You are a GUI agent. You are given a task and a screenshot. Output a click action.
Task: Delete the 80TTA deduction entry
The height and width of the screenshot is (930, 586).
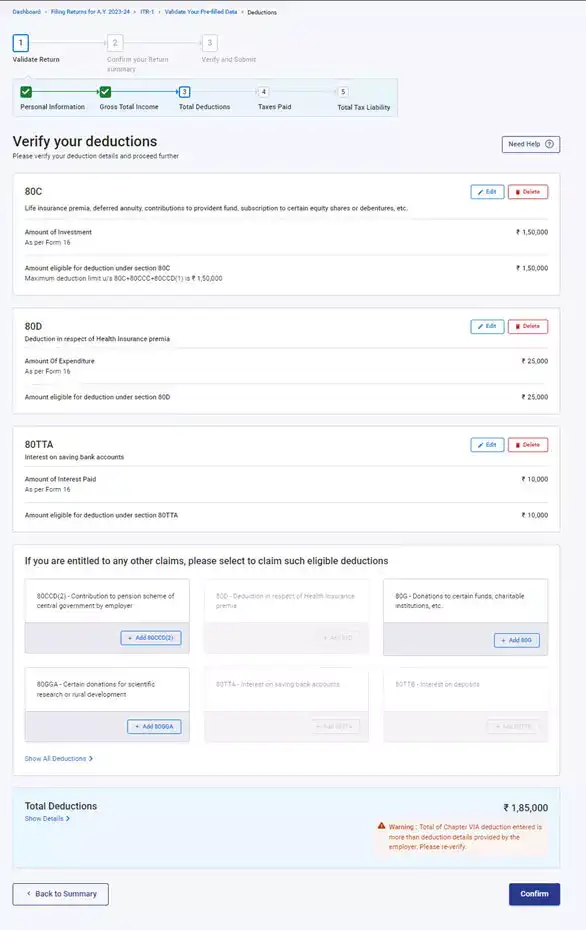pyautogui.click(x=528, y=445)
